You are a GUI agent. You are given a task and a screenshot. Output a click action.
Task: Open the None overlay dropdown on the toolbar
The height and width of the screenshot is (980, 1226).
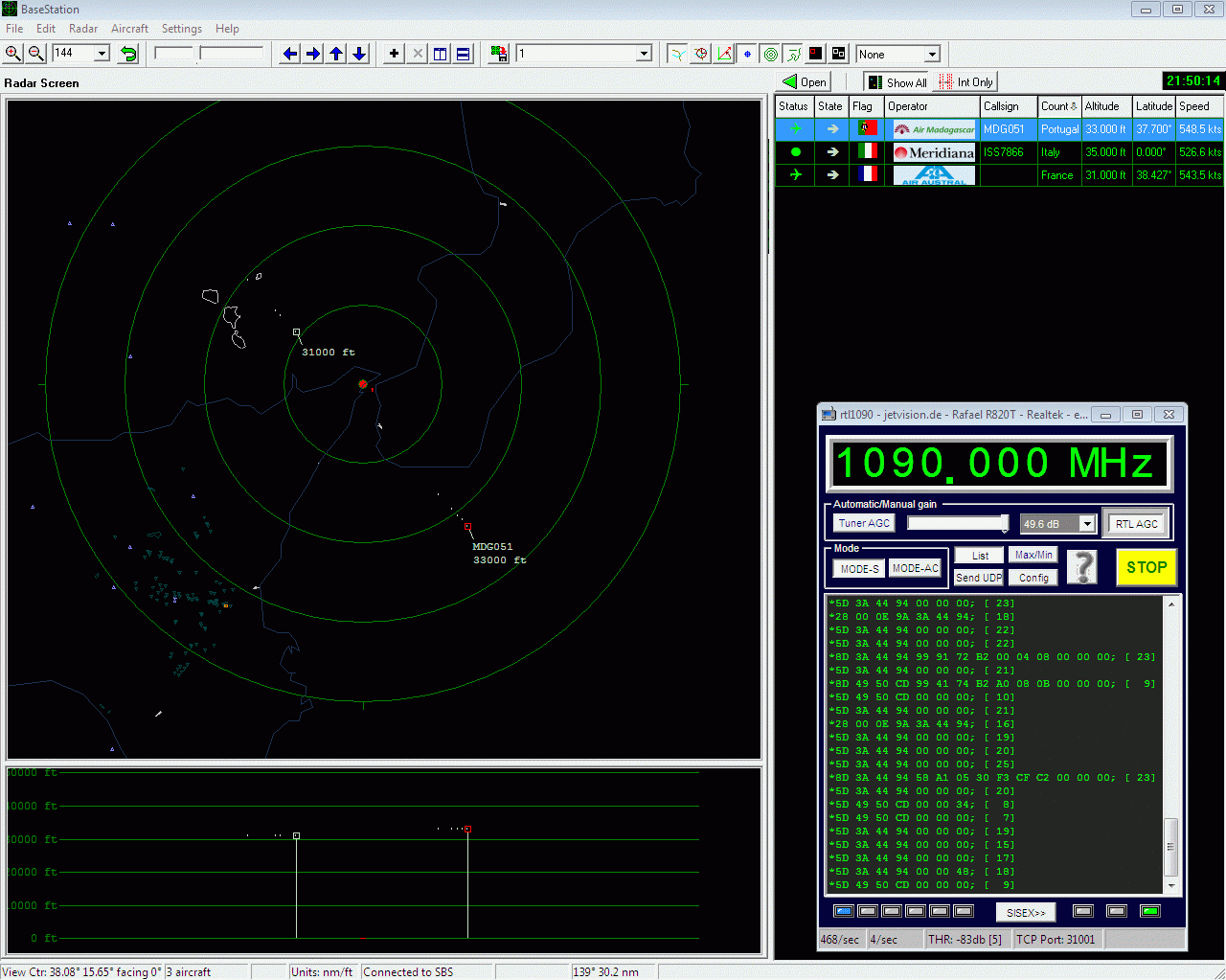[933, 54]
